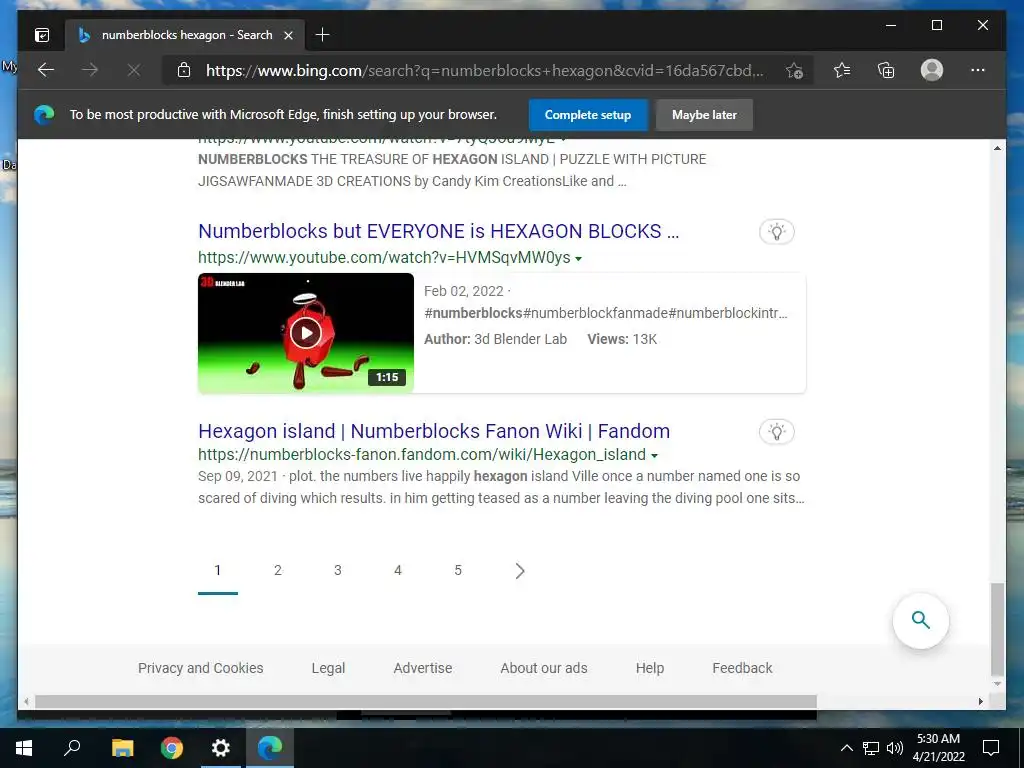Click the vertical scrollbar thumb
The width and height of the screenshot is (1024, 768).
[x=997, y=629]
